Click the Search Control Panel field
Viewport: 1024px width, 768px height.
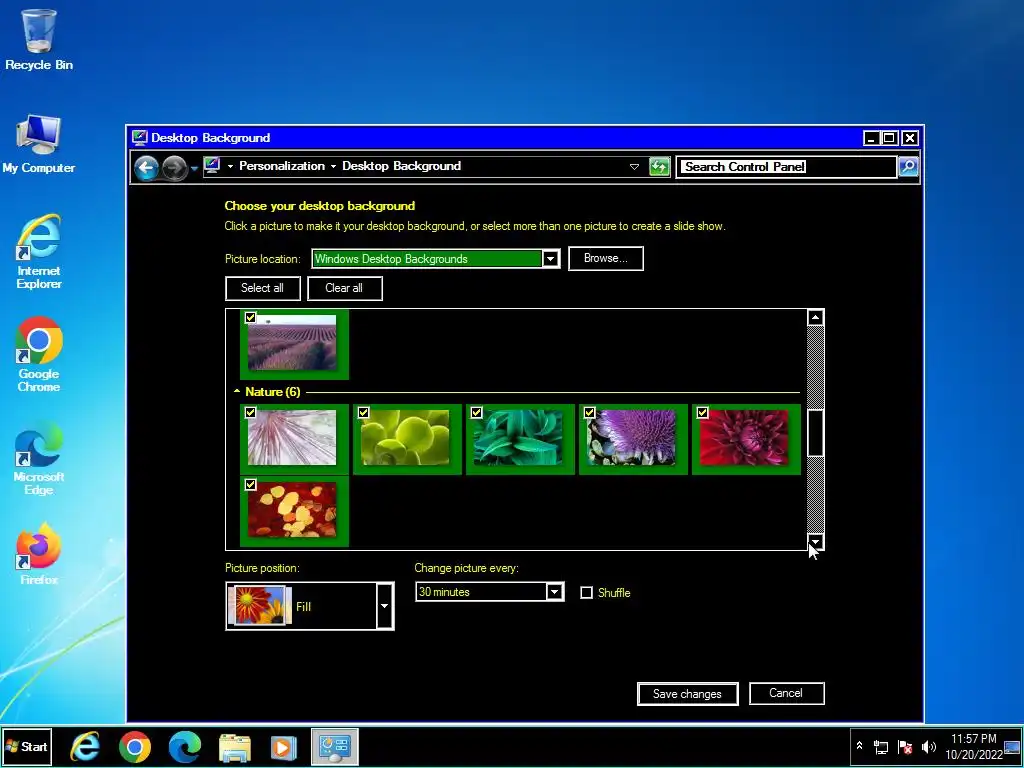(x=786, y=167)
